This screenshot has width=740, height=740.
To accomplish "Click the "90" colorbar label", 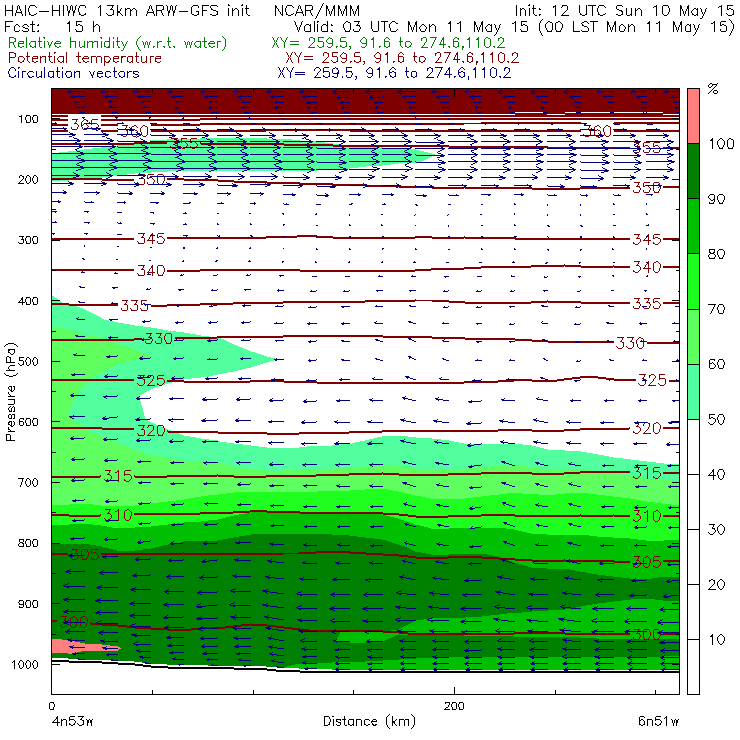I will [716, 199].
